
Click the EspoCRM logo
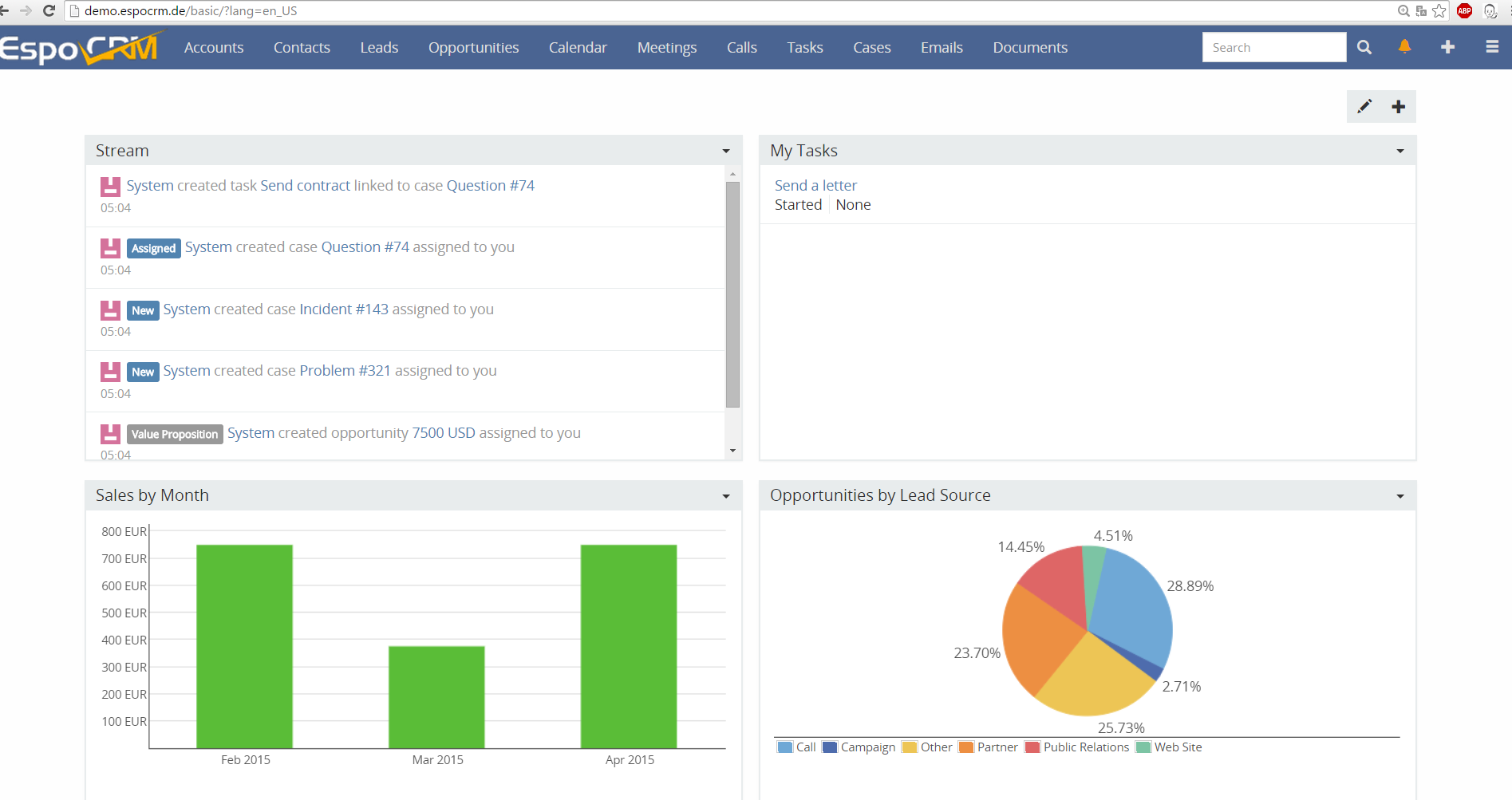coord(80,48)
